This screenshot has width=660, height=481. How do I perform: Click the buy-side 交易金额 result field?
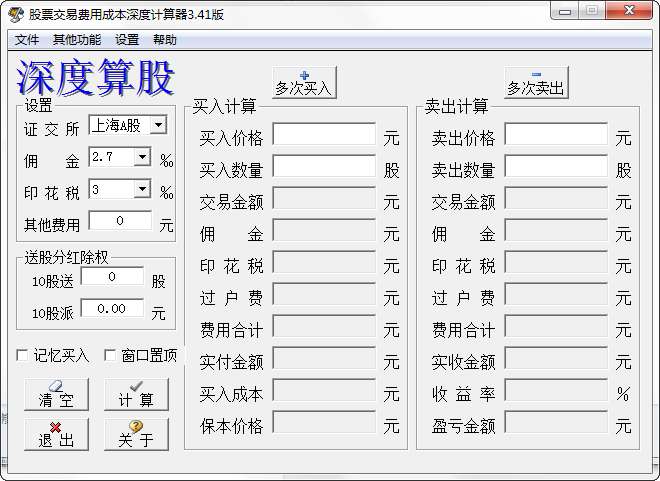[324, 198]
